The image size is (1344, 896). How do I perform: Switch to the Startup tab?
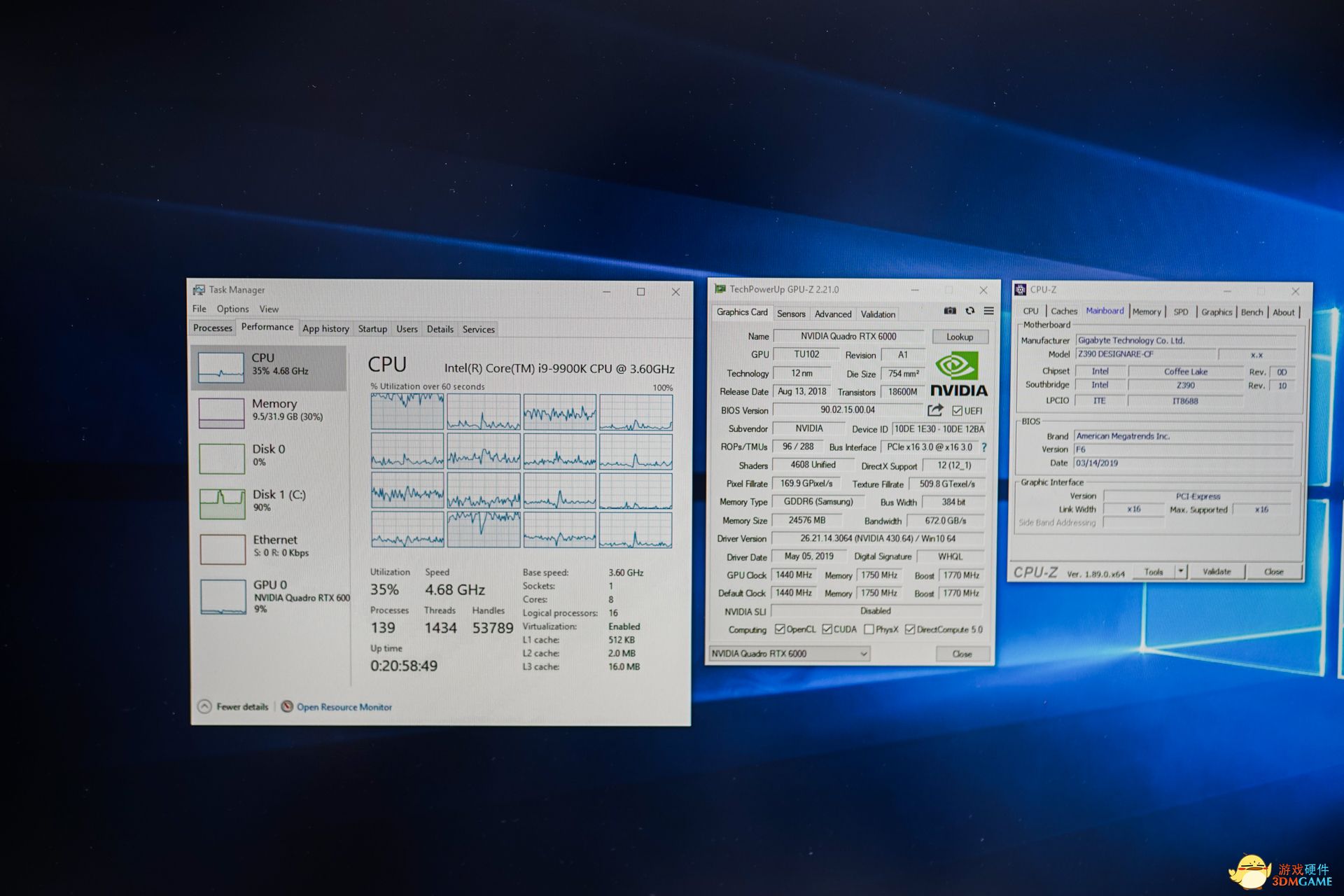372,328
